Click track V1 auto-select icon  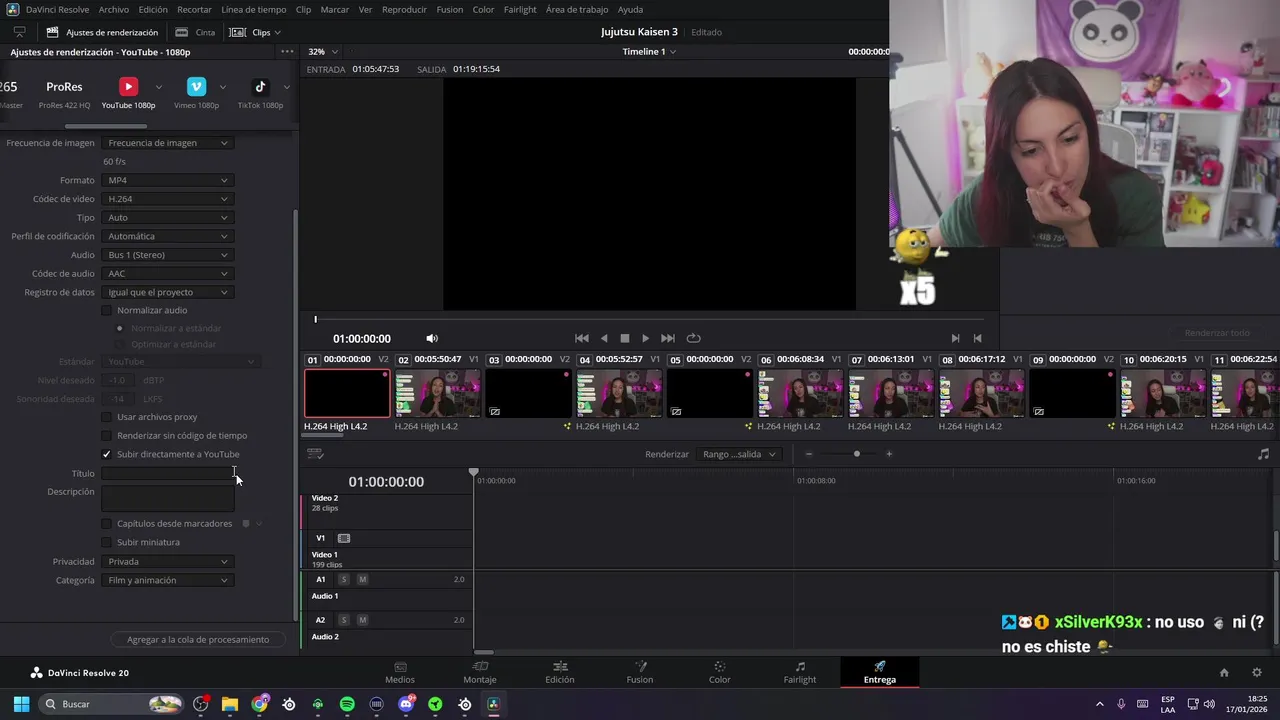tap(344, 538)
